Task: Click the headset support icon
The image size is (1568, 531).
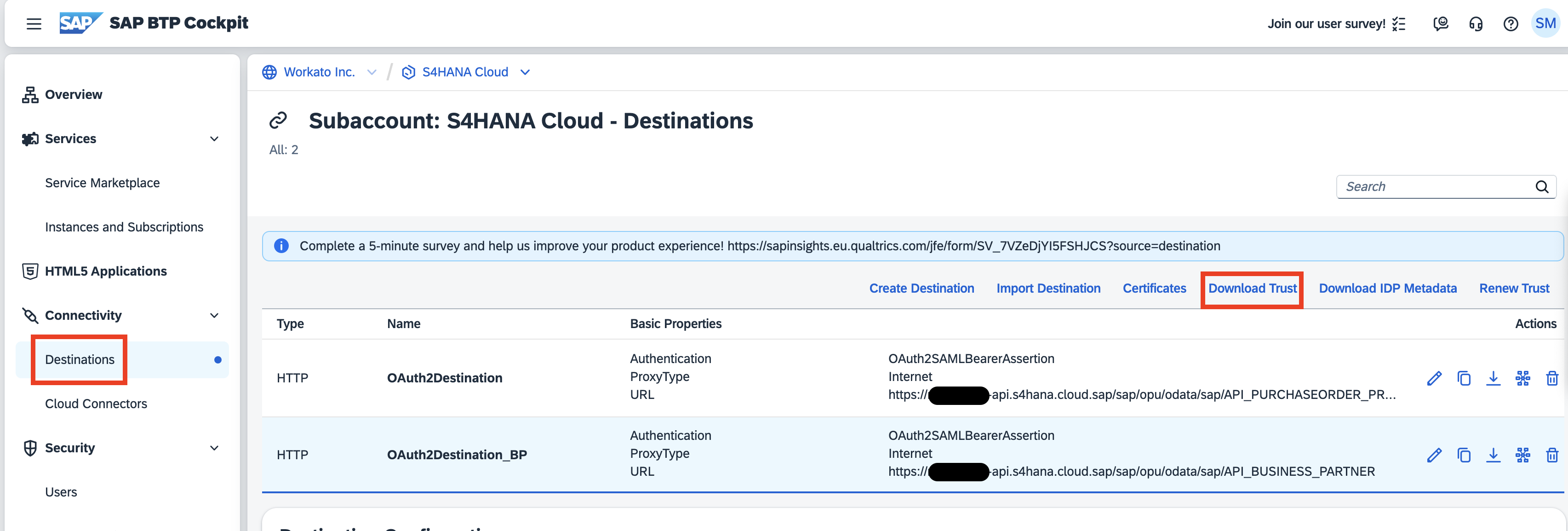Action: tap(1476, 24)
